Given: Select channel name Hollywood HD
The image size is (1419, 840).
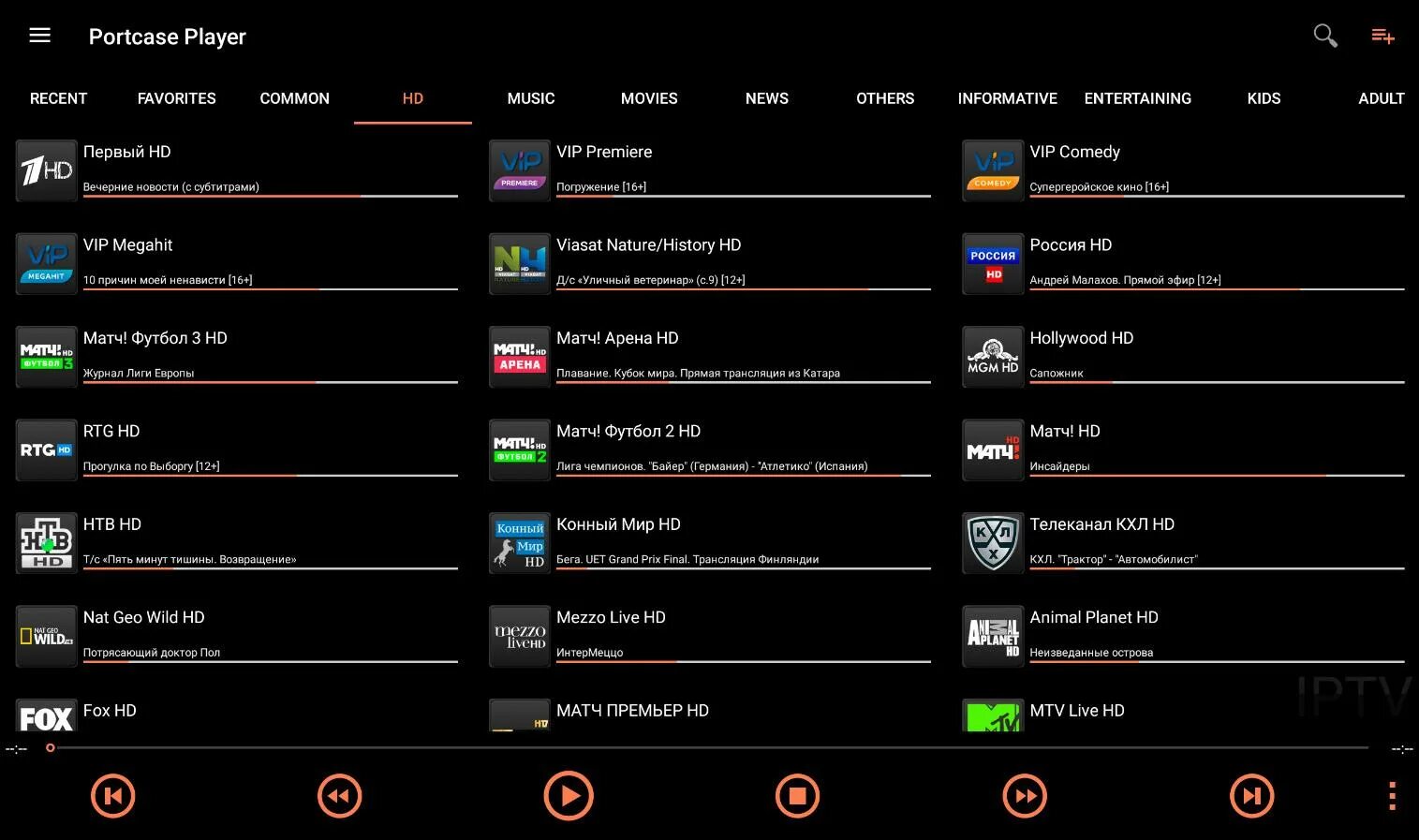Looking at the screenshot, I should pyautogui.click(x=1081, y=338).
